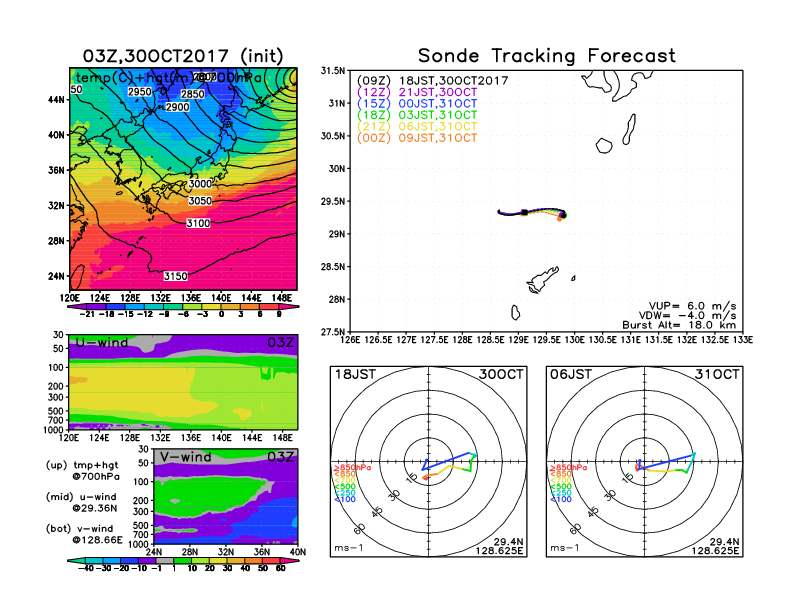Click temperature colorbar segment between -18 and -15
792x612 pixels.
click(x=116, y=306)
